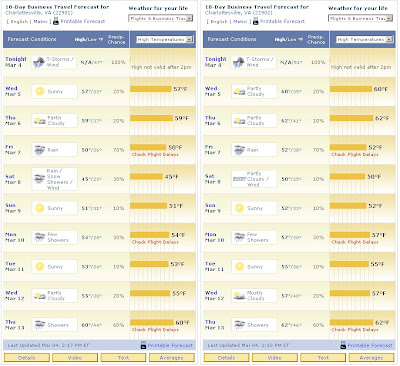
Task: Switch left panel units to Metric
Action: (41, 21)
